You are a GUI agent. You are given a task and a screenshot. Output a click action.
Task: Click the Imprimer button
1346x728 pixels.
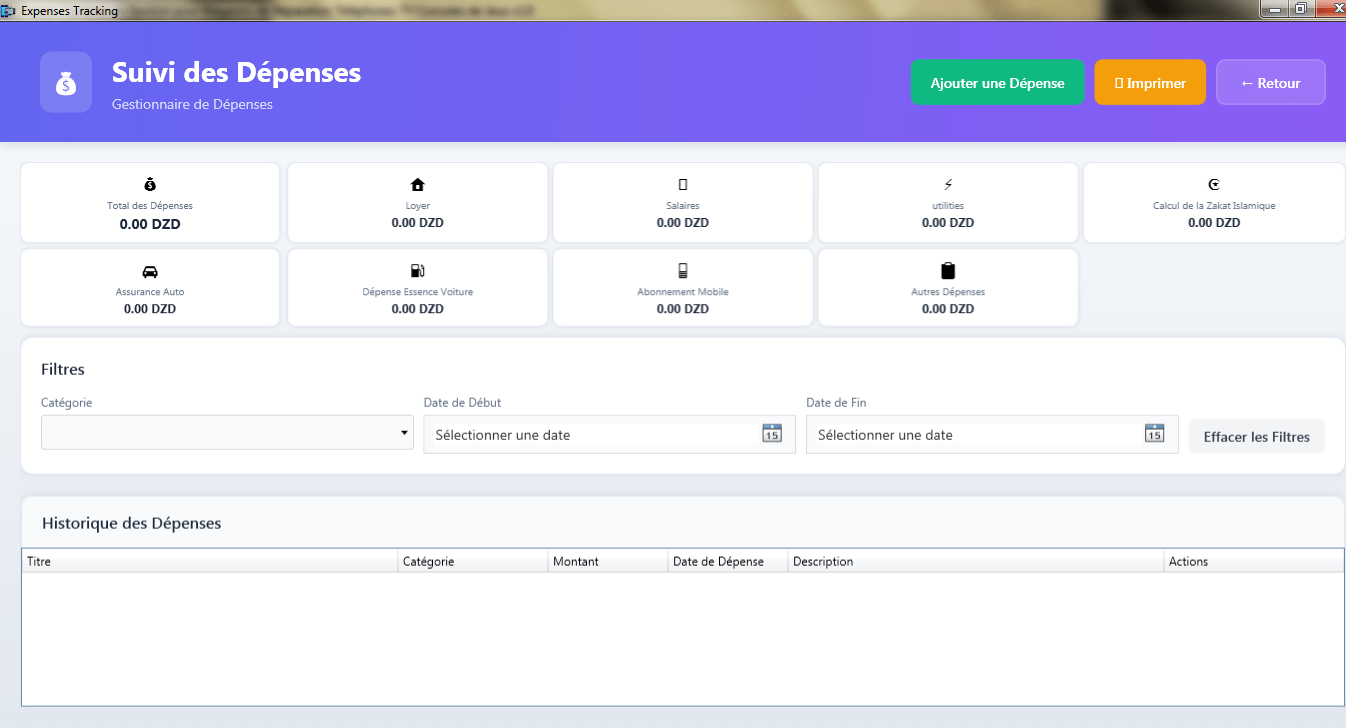pos(1149,82)
